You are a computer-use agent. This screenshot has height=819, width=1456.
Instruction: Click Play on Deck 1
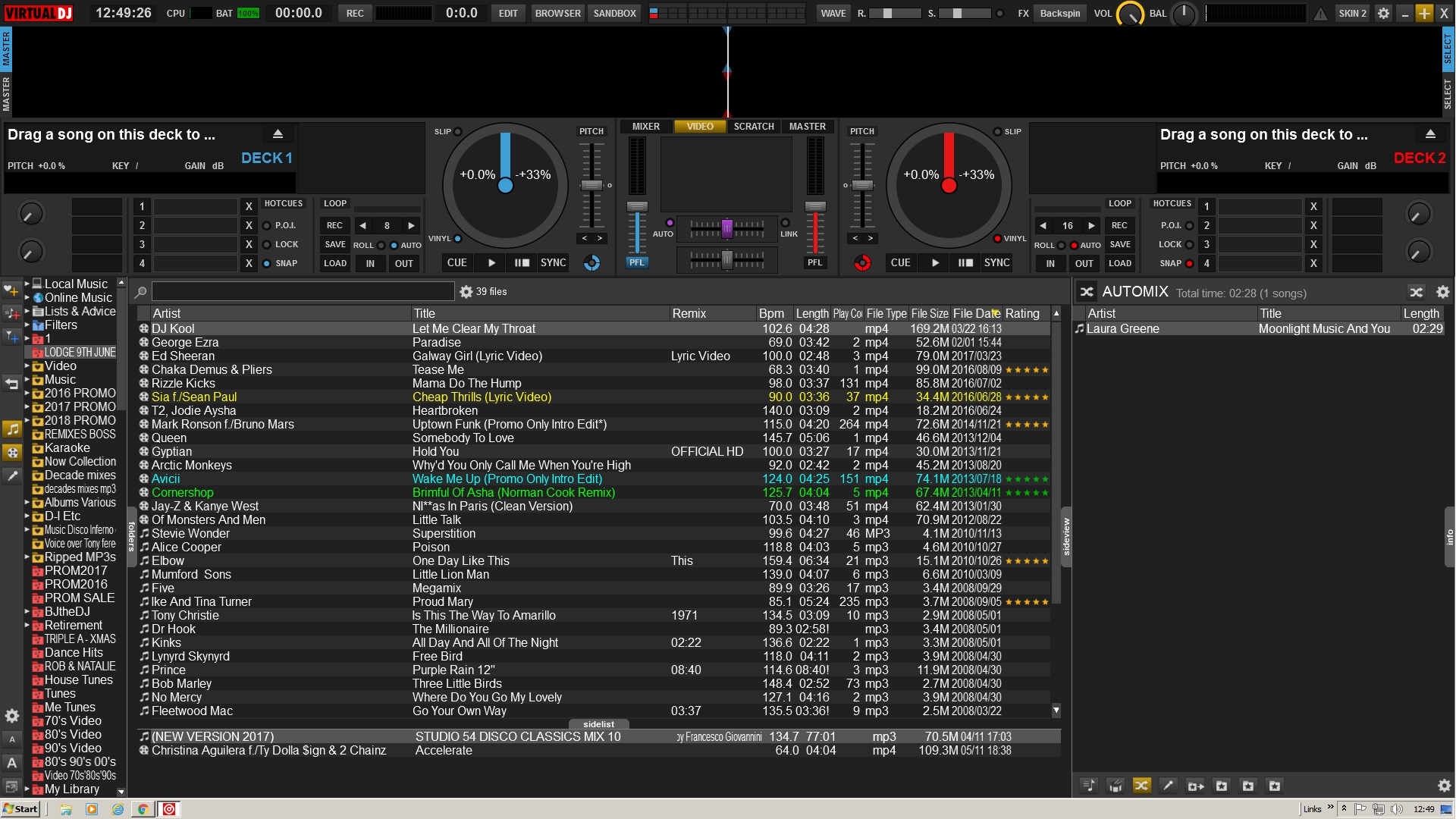pyautogui.click(x=491, y=263)
